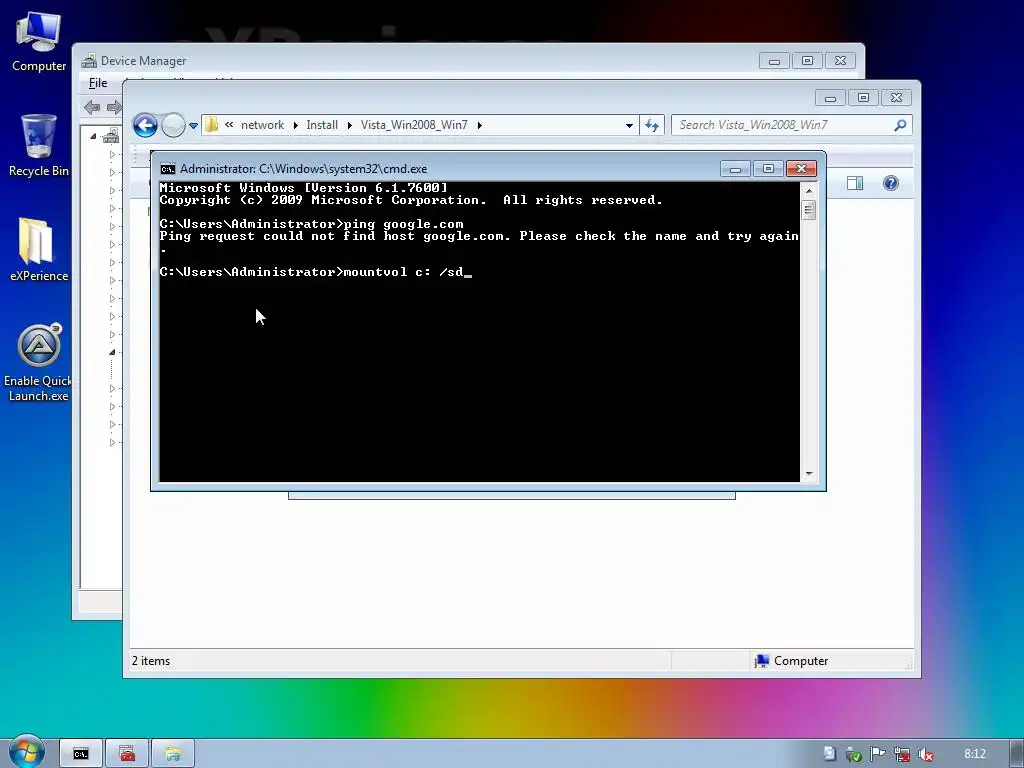Click the Vista_Win2008_Win7 breadcrumb segment
This screenshot has width=1024, height=768.
pyautogui.click(x=414, y=125)
